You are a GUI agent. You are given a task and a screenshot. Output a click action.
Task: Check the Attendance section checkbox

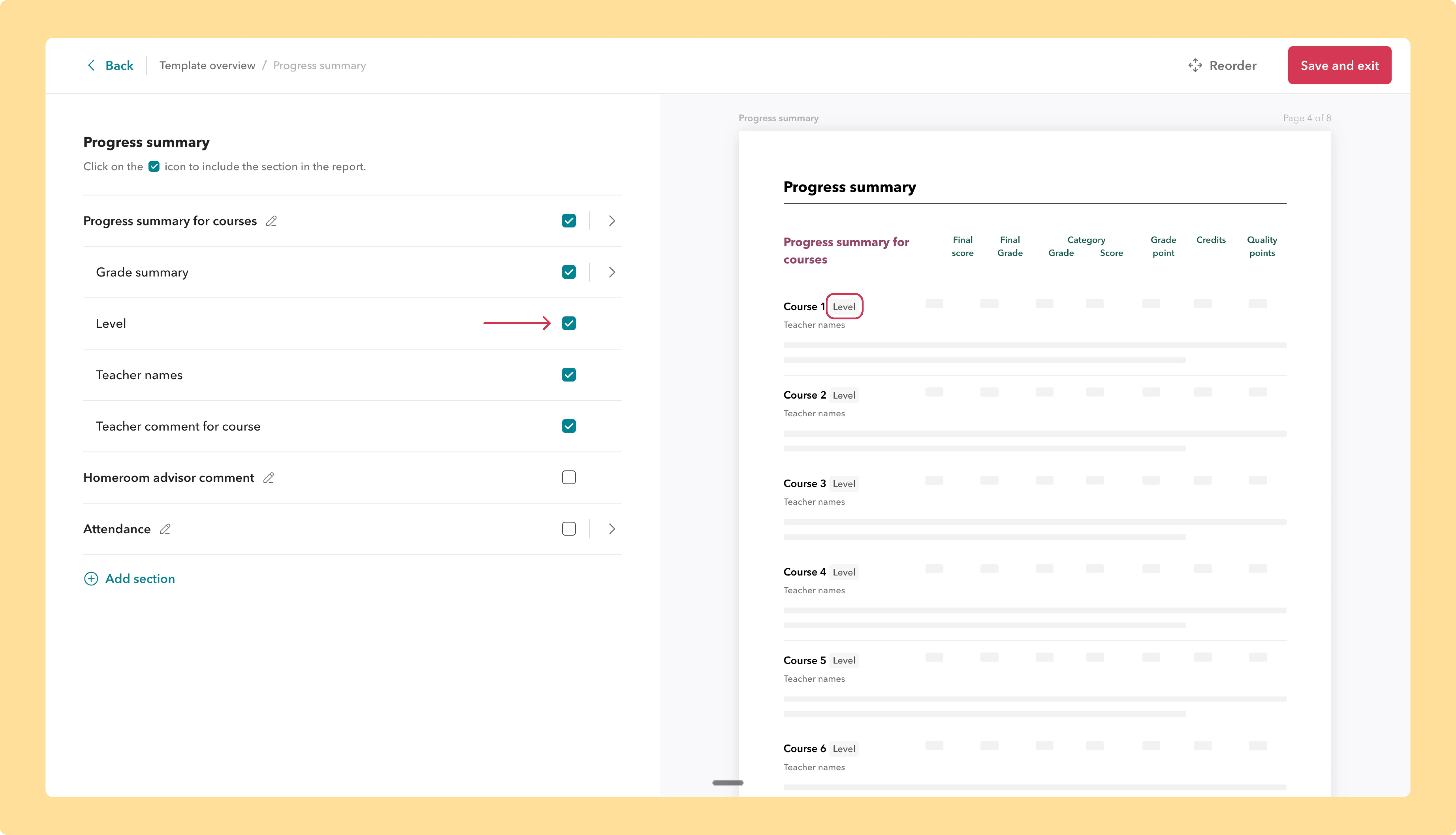coord(569,529)
